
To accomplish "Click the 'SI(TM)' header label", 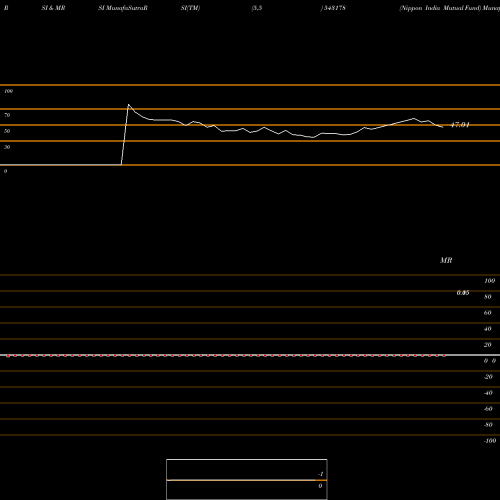I will point(190,8).
